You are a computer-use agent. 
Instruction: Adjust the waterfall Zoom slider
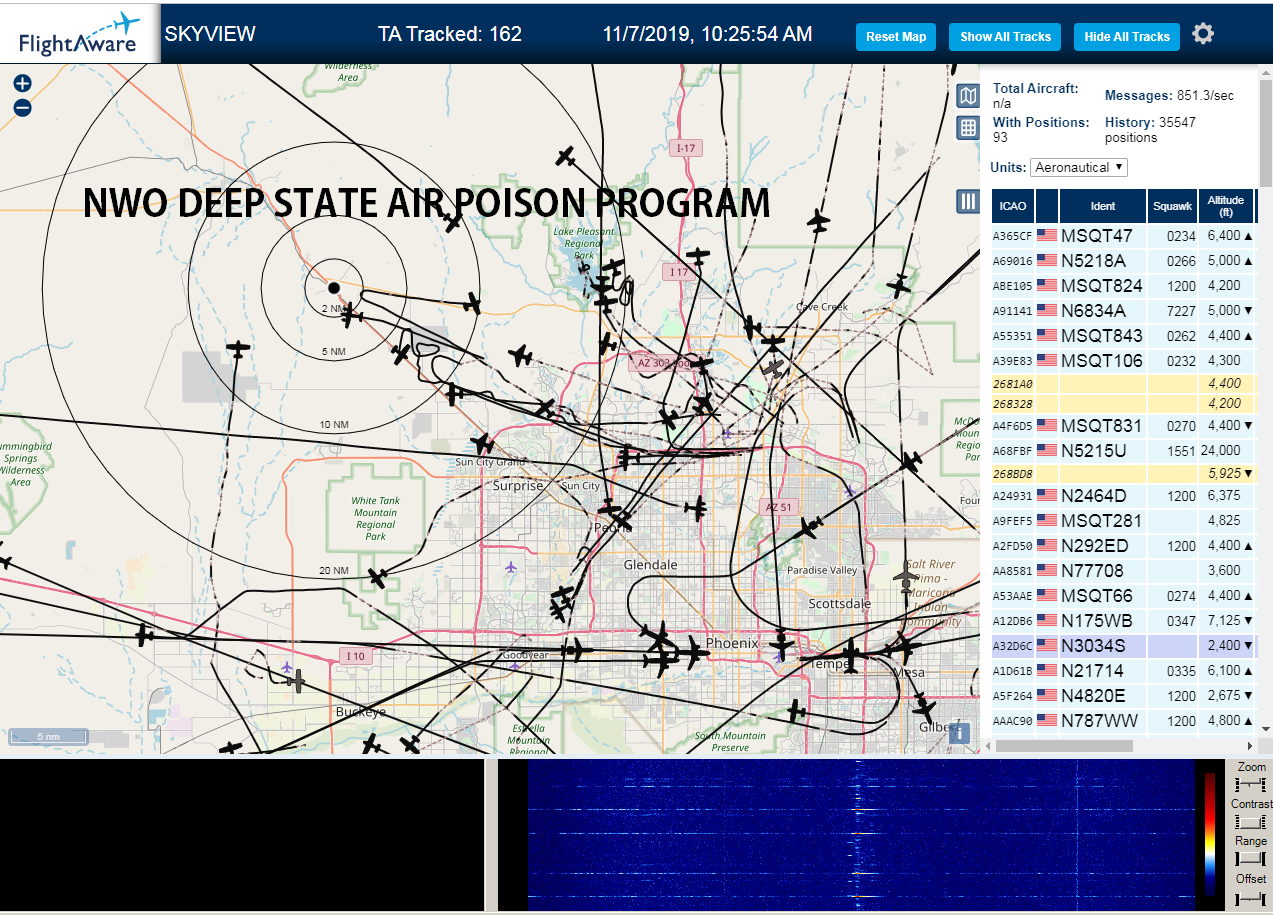click(x=1250, y=785)
